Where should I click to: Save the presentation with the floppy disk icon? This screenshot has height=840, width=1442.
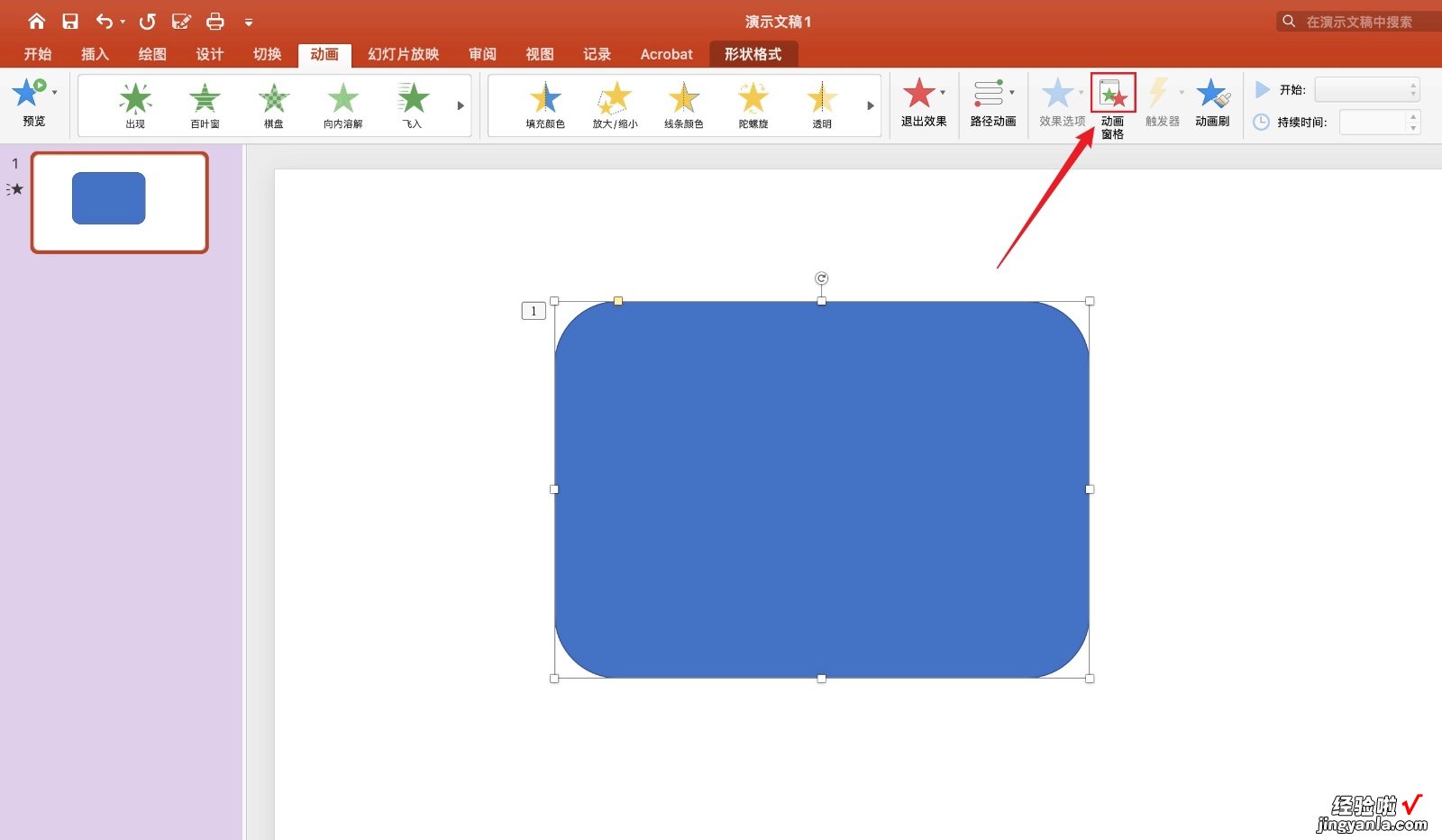coord(69,21)
